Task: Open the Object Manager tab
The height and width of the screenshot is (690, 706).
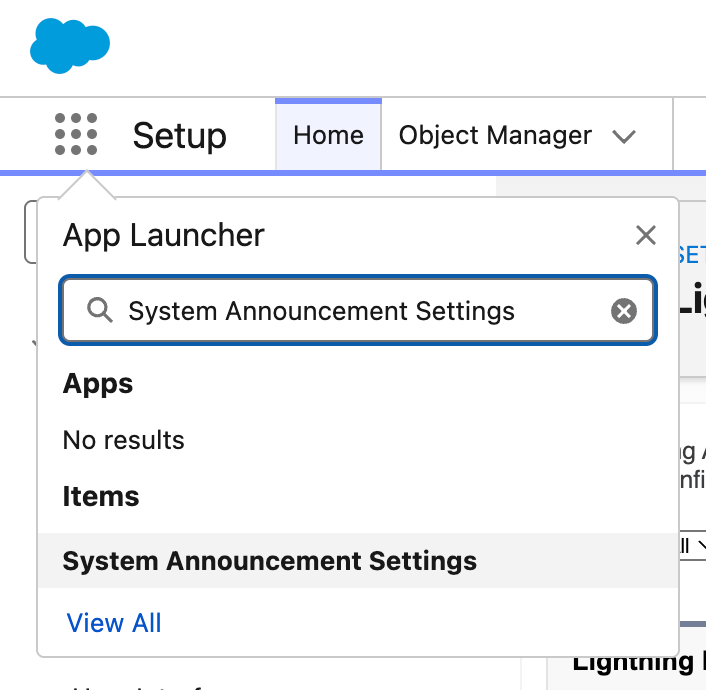Action: pyautogui.click(x=495, y=135)
